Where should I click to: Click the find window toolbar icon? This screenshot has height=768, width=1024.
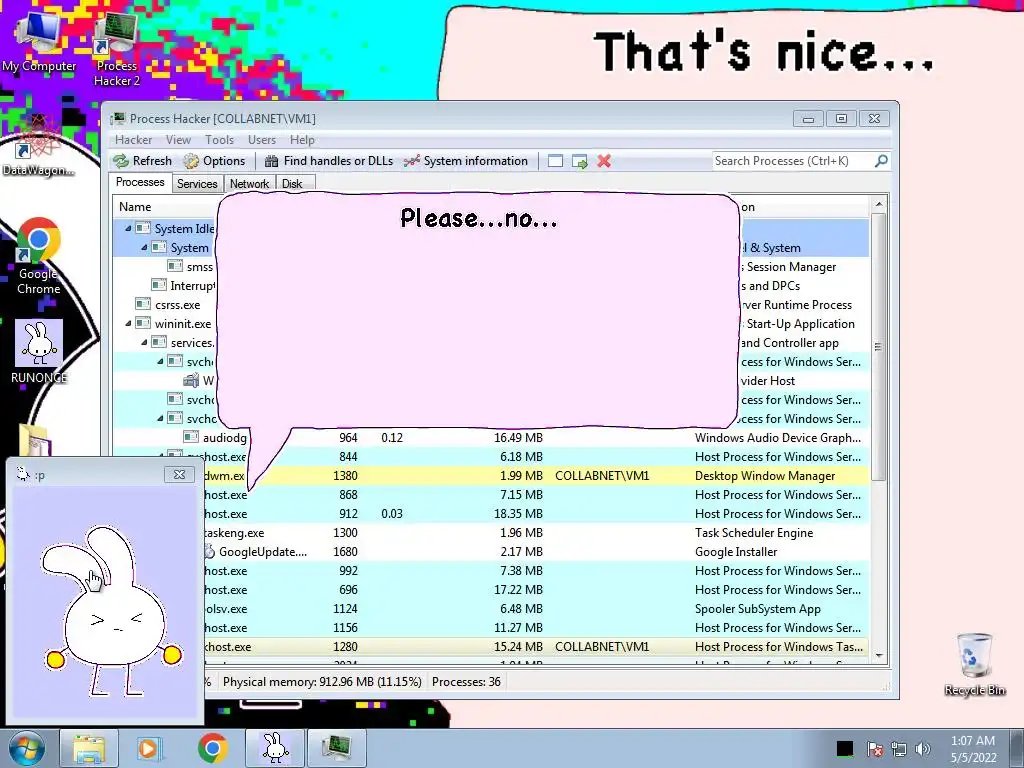pyautogui.click(x=555, y=161)
